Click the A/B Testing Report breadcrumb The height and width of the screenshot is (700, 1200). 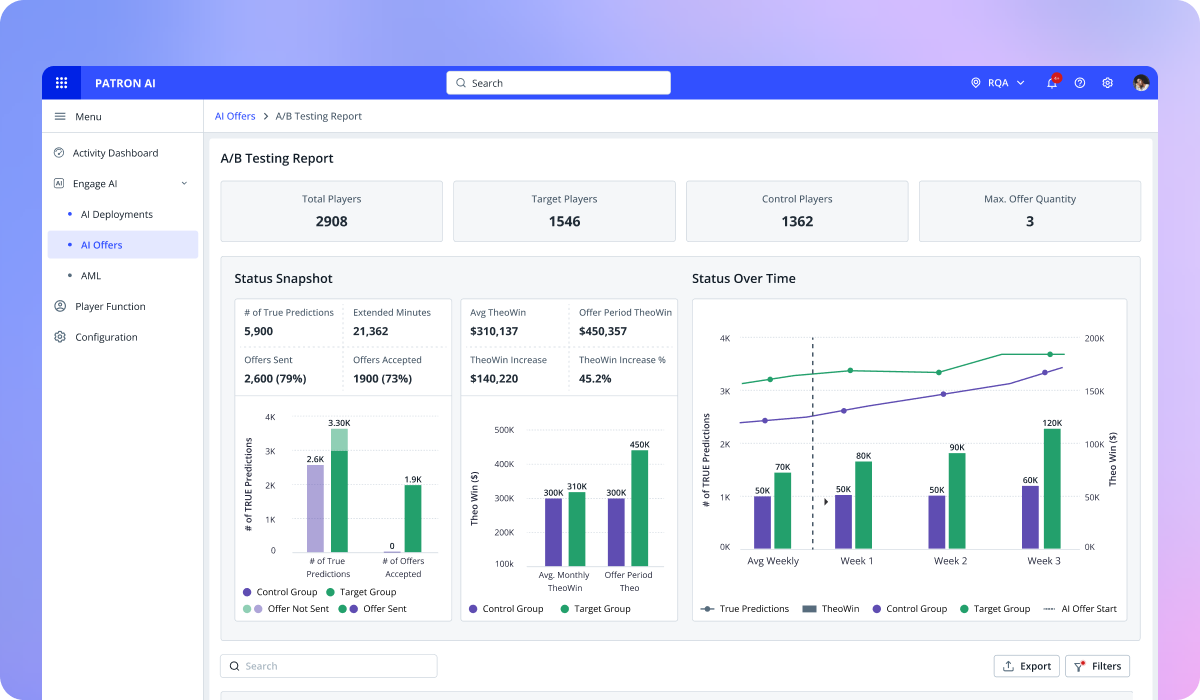[319, 116]
